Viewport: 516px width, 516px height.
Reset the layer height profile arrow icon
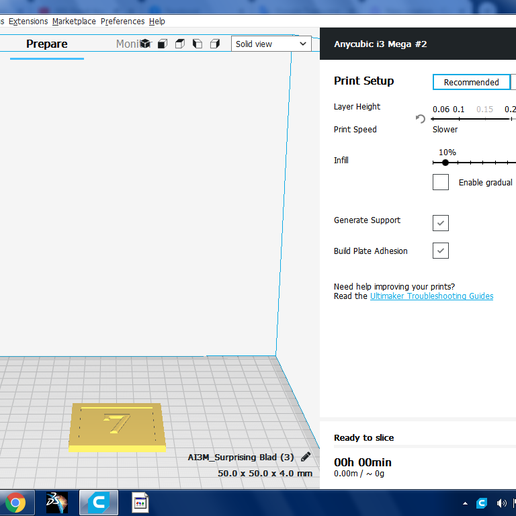pos(421,119)
